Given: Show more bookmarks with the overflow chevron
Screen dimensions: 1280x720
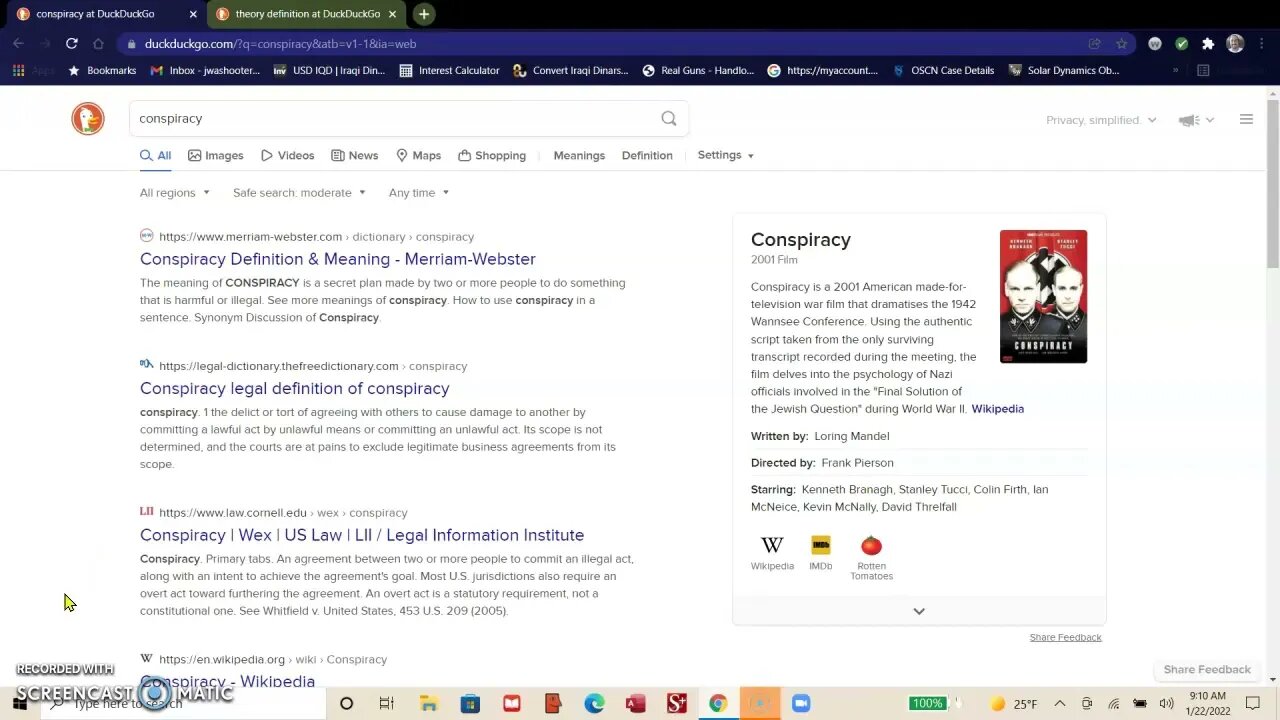Looking at the screenshot, I should (1175, 71).
